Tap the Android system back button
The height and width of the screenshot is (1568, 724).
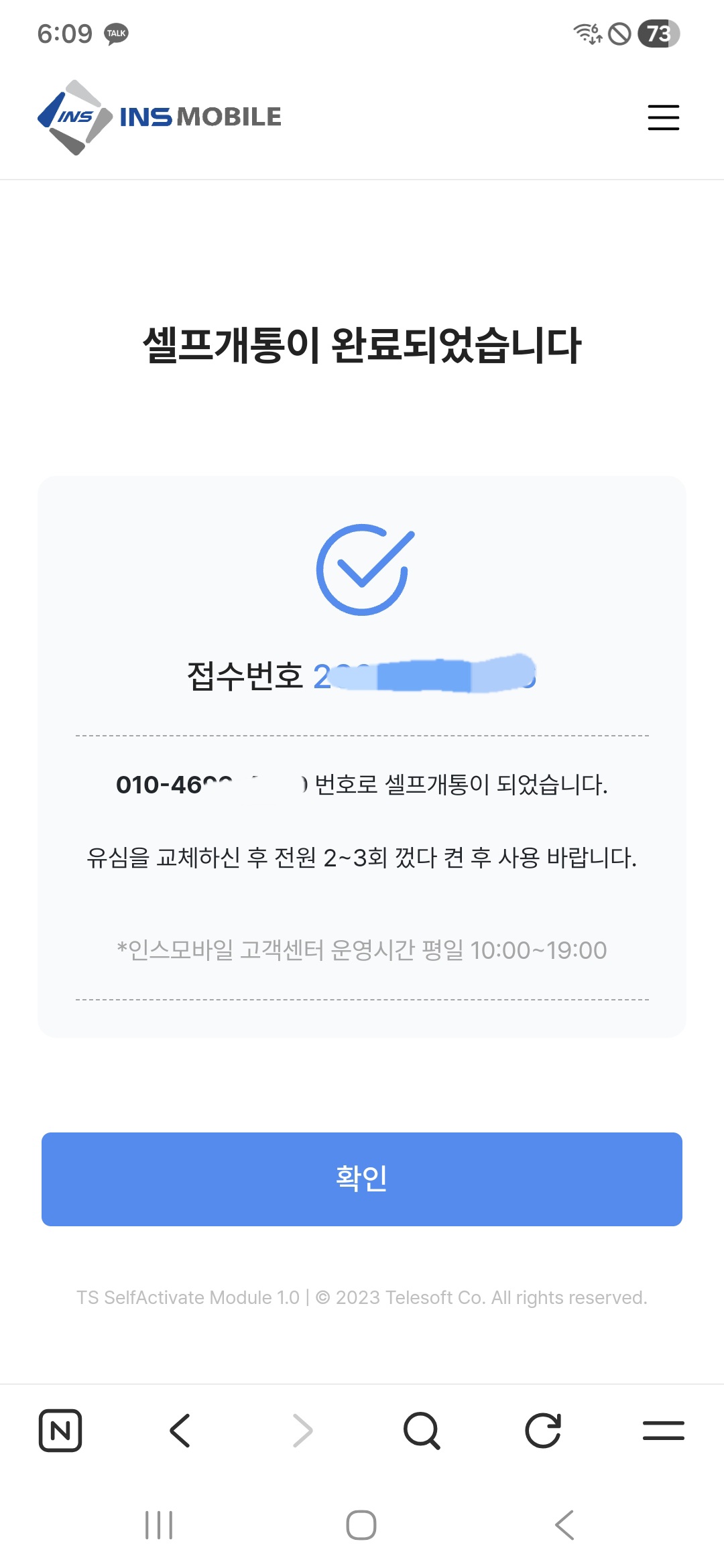(564, 1525)
